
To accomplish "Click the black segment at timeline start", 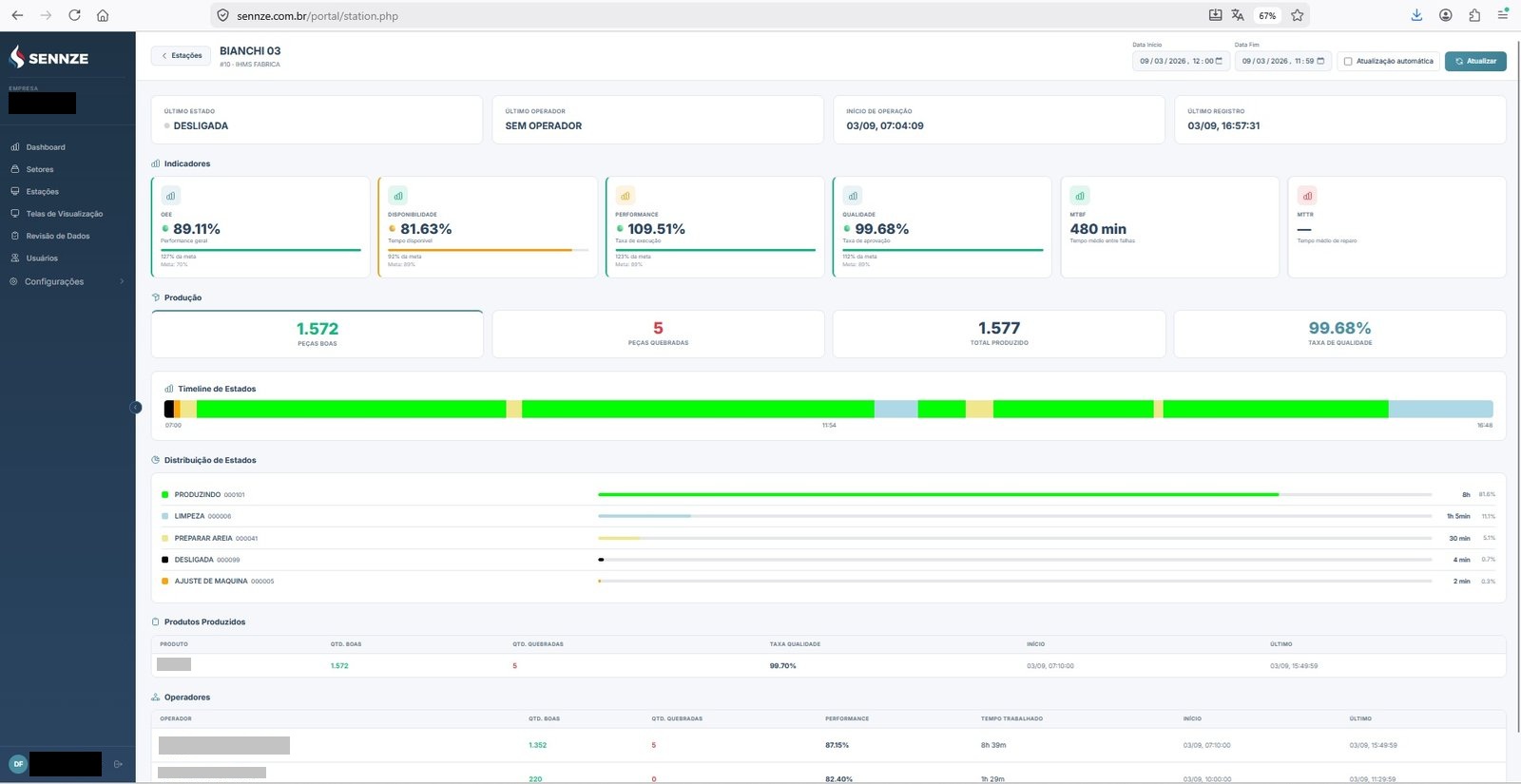I will pos(169,409).
